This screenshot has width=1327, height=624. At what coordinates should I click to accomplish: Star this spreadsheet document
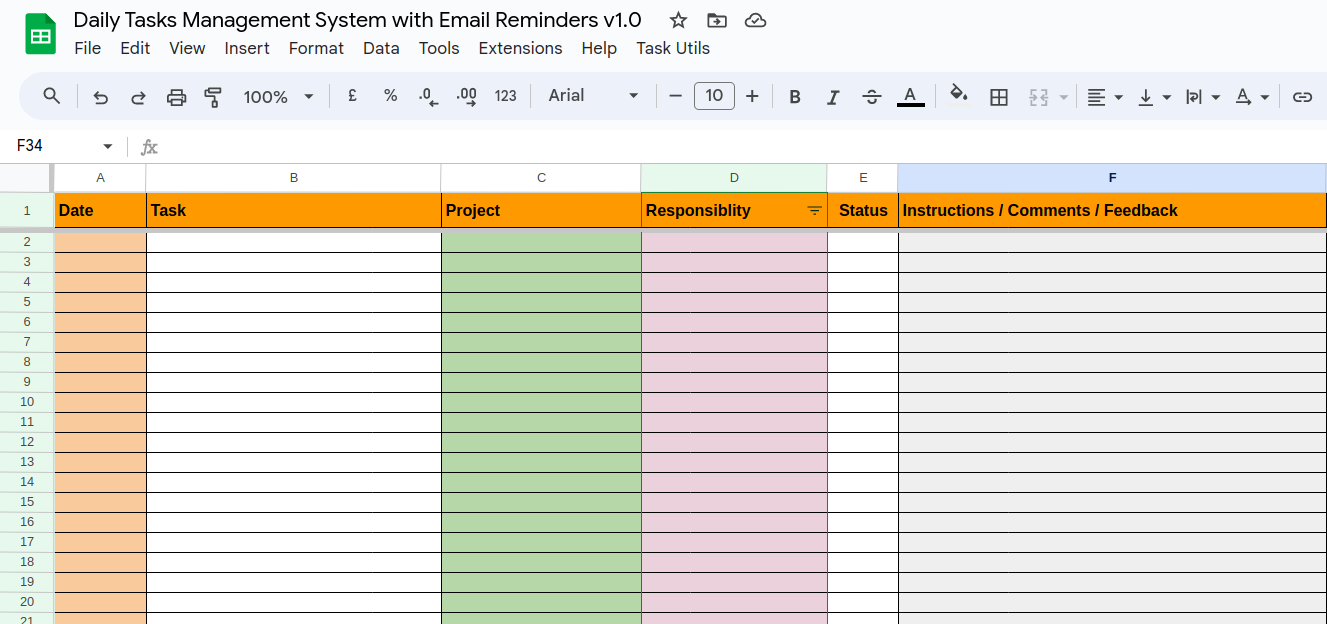click(x=678, y=20)
